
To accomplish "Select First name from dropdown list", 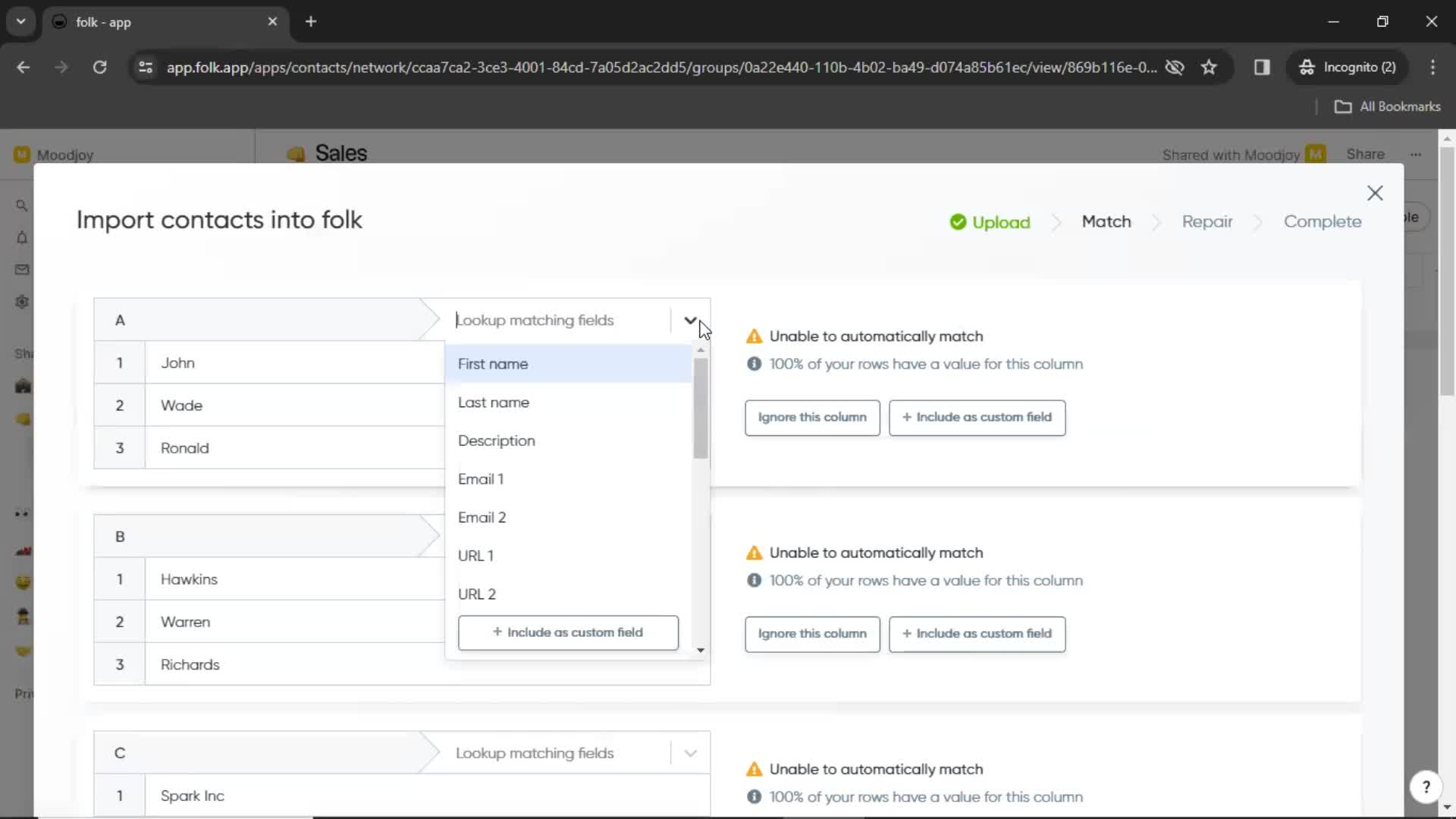I will (x=493, y=363).
